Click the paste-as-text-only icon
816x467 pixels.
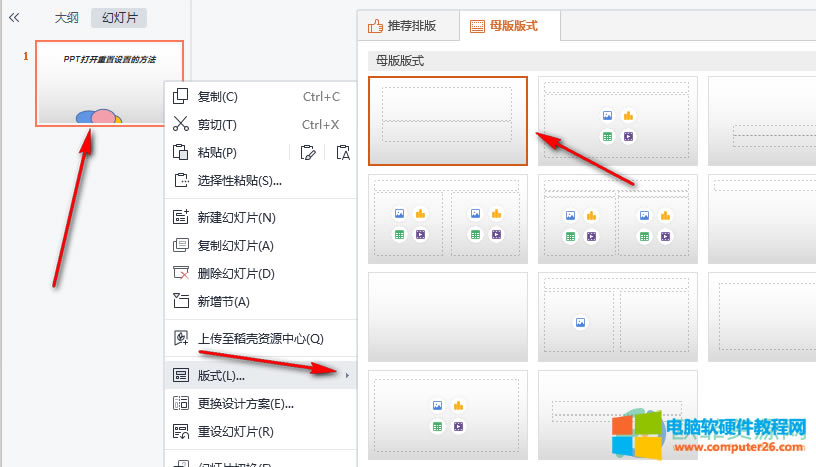click(x=343, y=153)
